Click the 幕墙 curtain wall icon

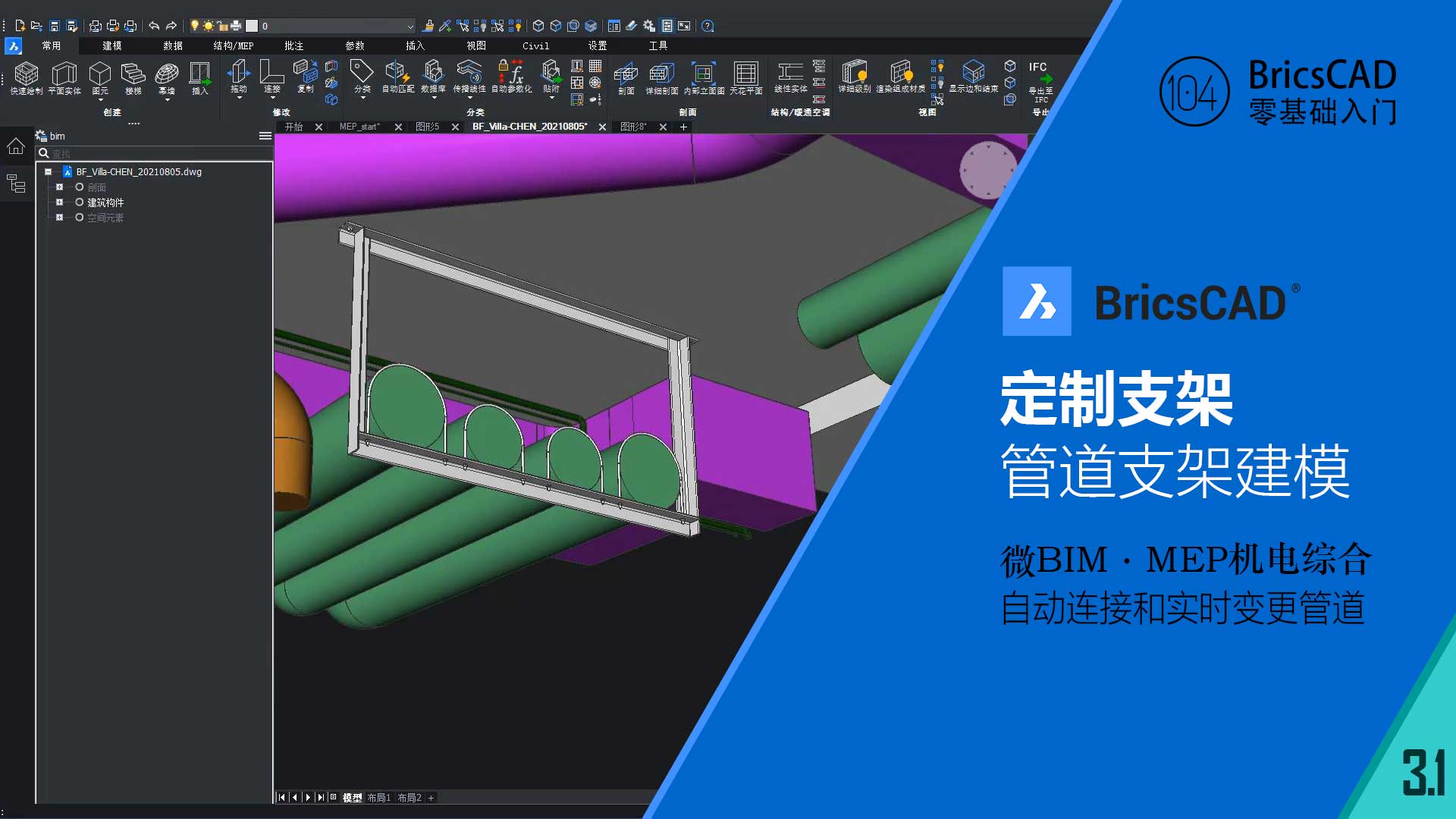[x=167, y=74]
